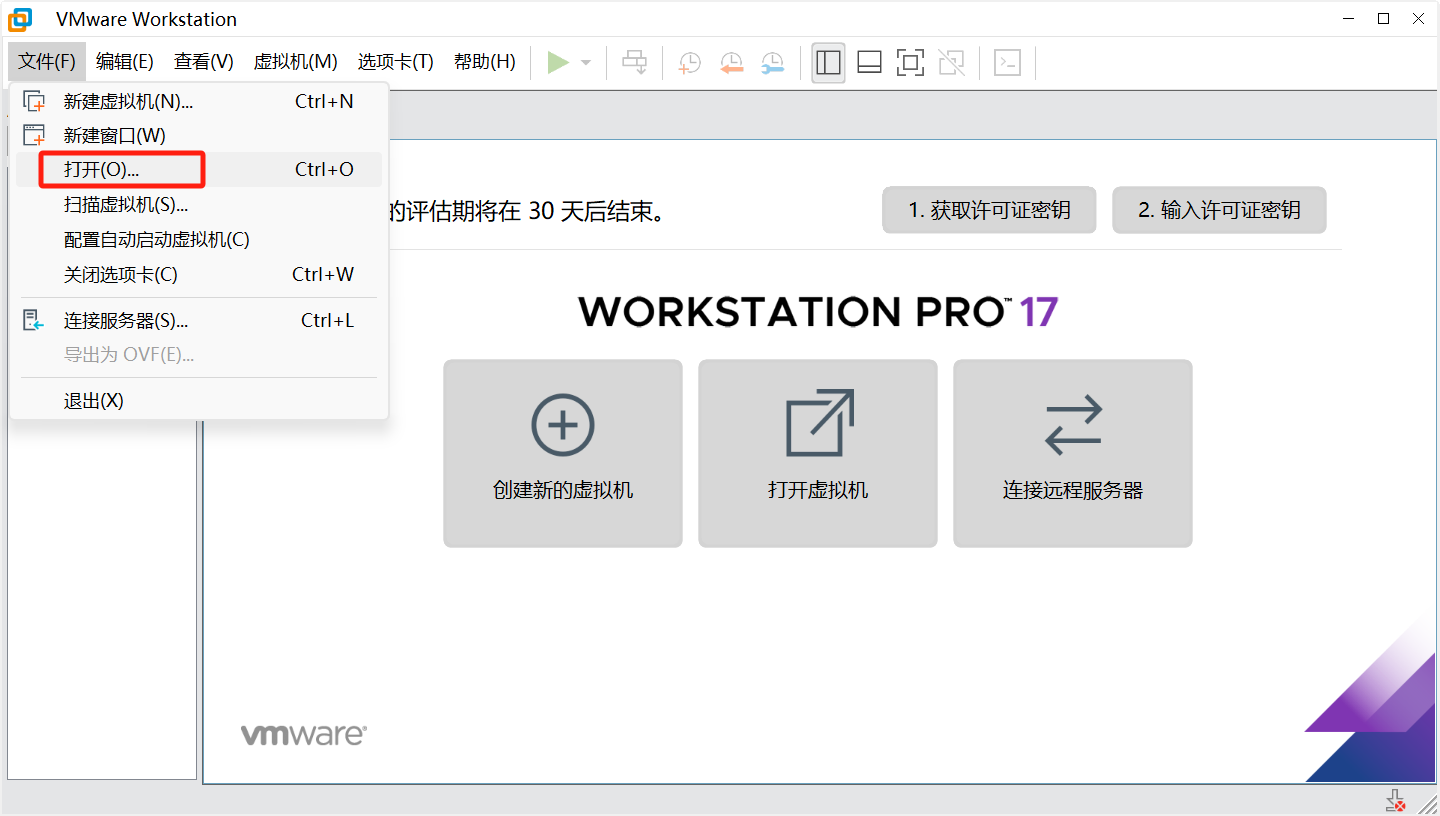This screenshot has width=1440, height=816.
Task: Click the green Power On play icon
Action: coord(558,62)
